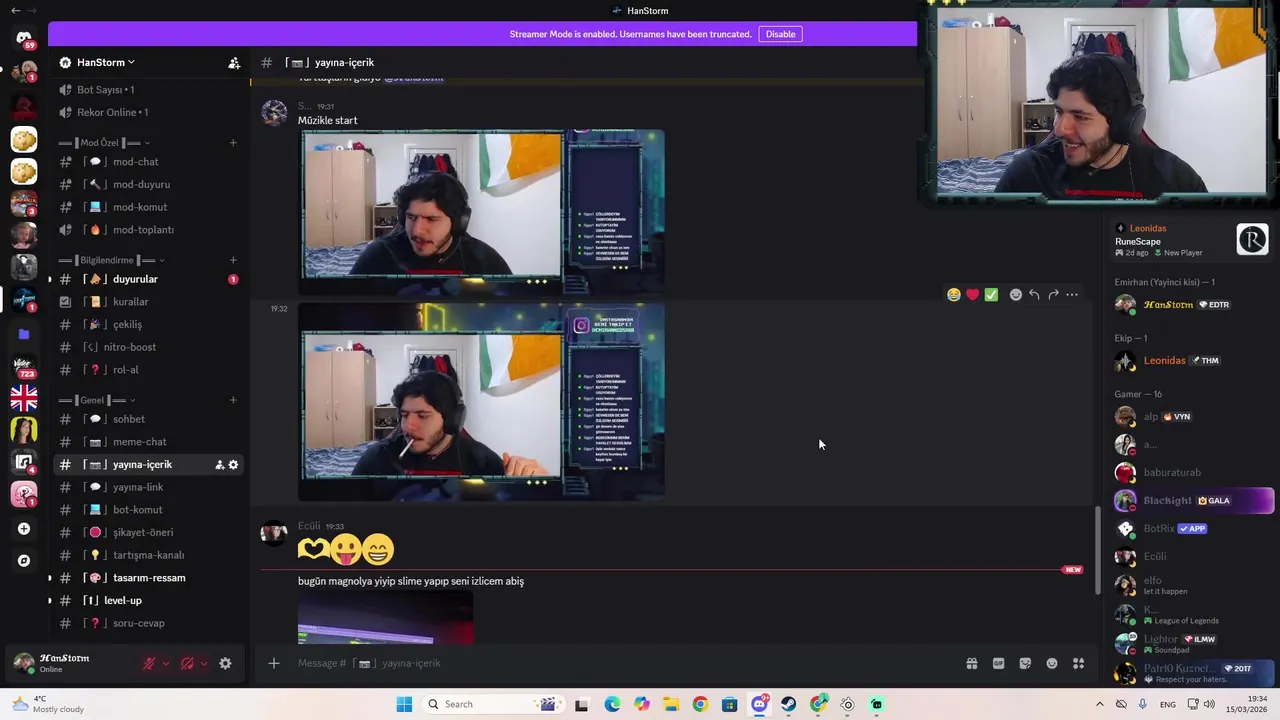1280x720 pixels.
Task: Open the server folder icon in sidebar
Action: tap(24, 334)
